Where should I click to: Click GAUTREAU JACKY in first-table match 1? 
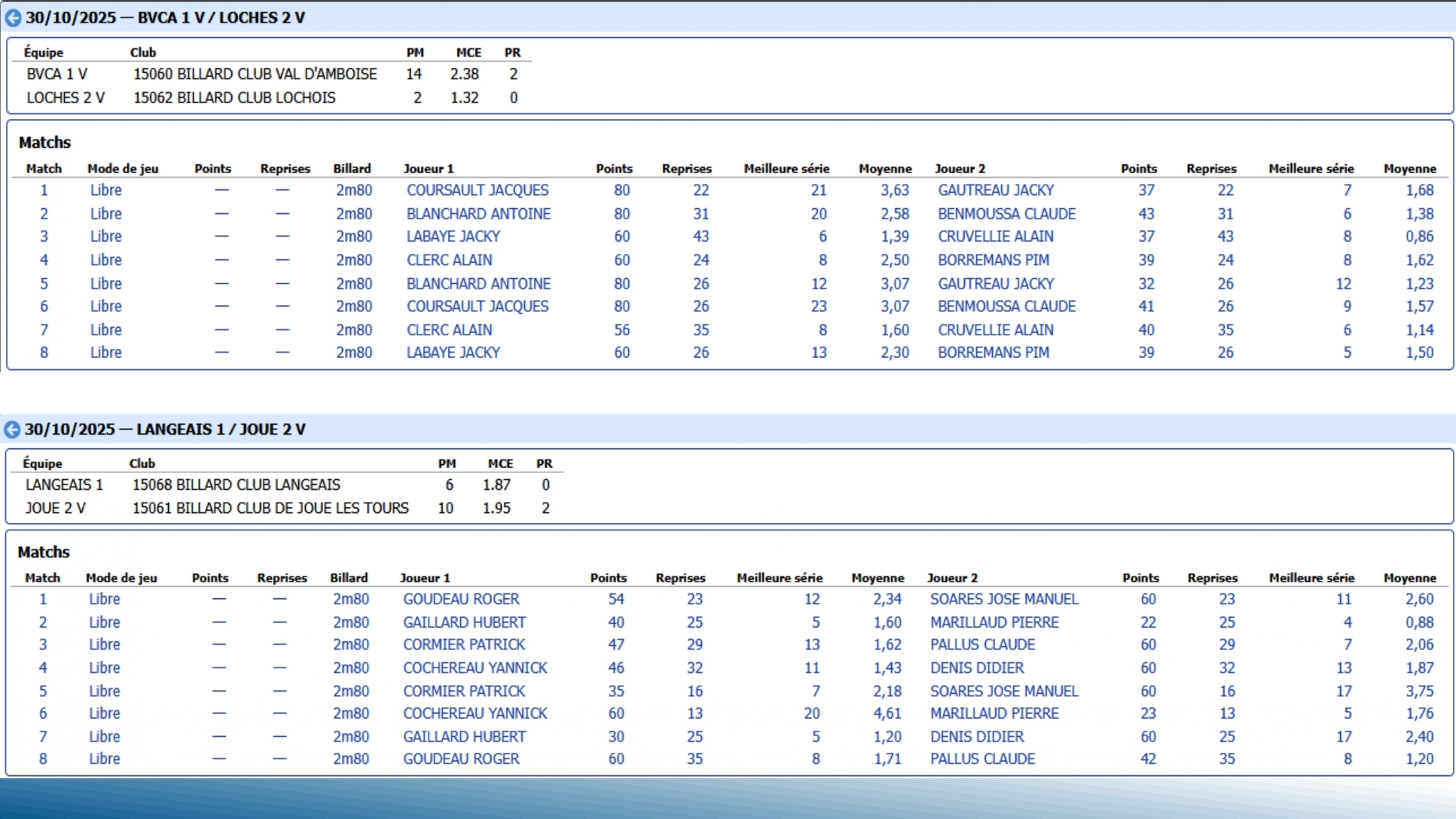(995, 191)
